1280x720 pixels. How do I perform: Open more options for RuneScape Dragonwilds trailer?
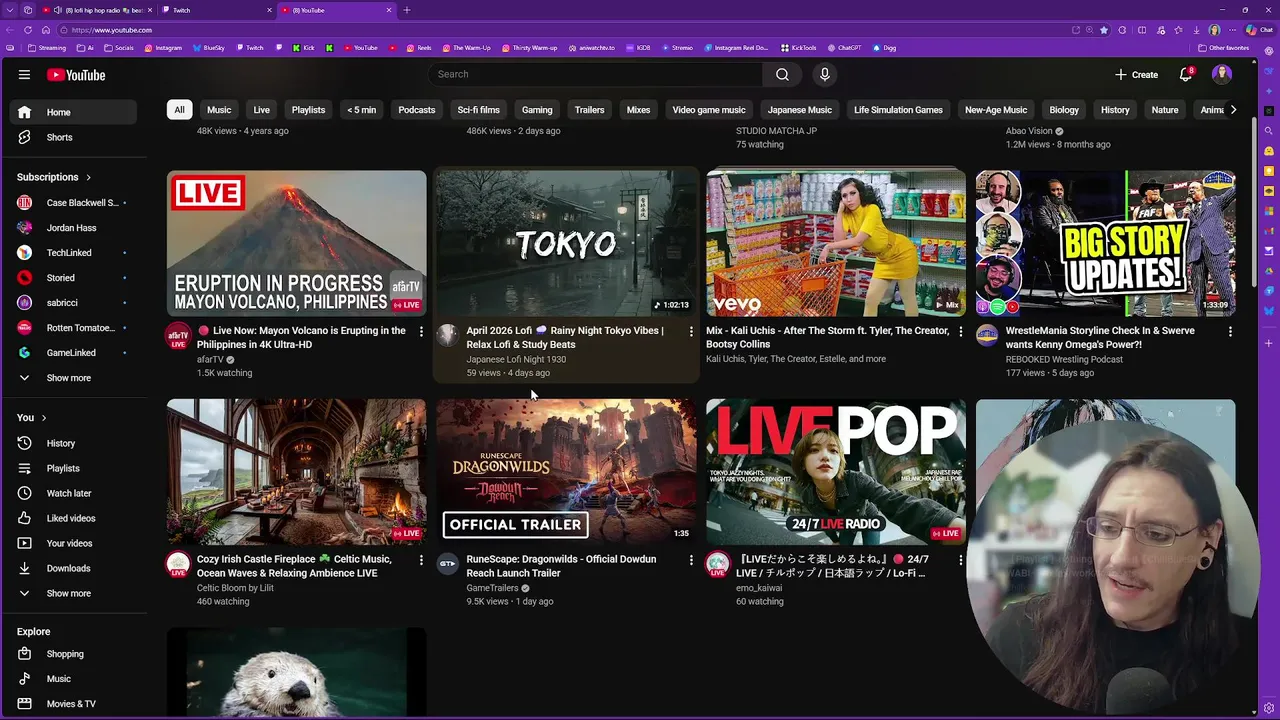click(x=691, y=560)
